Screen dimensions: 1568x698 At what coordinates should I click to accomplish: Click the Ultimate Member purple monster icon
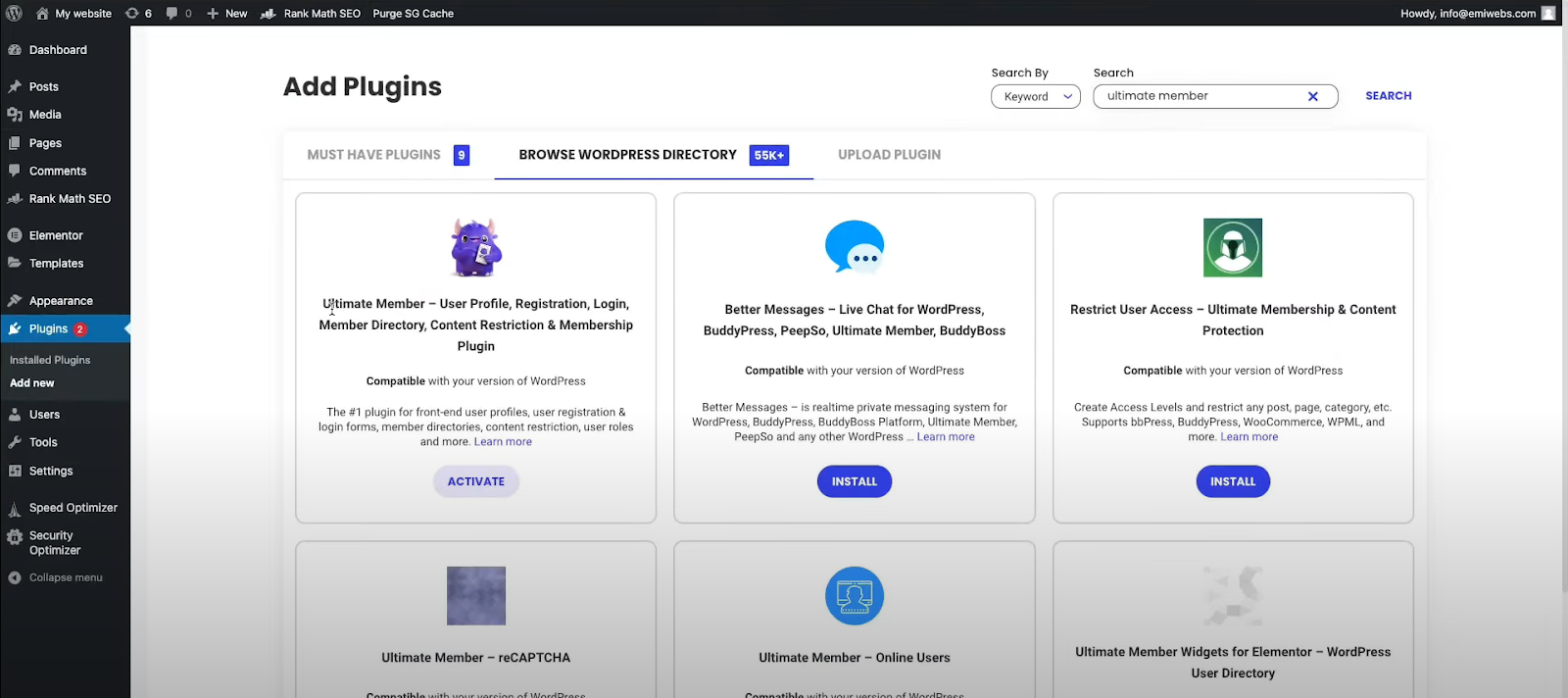point(476,247)
